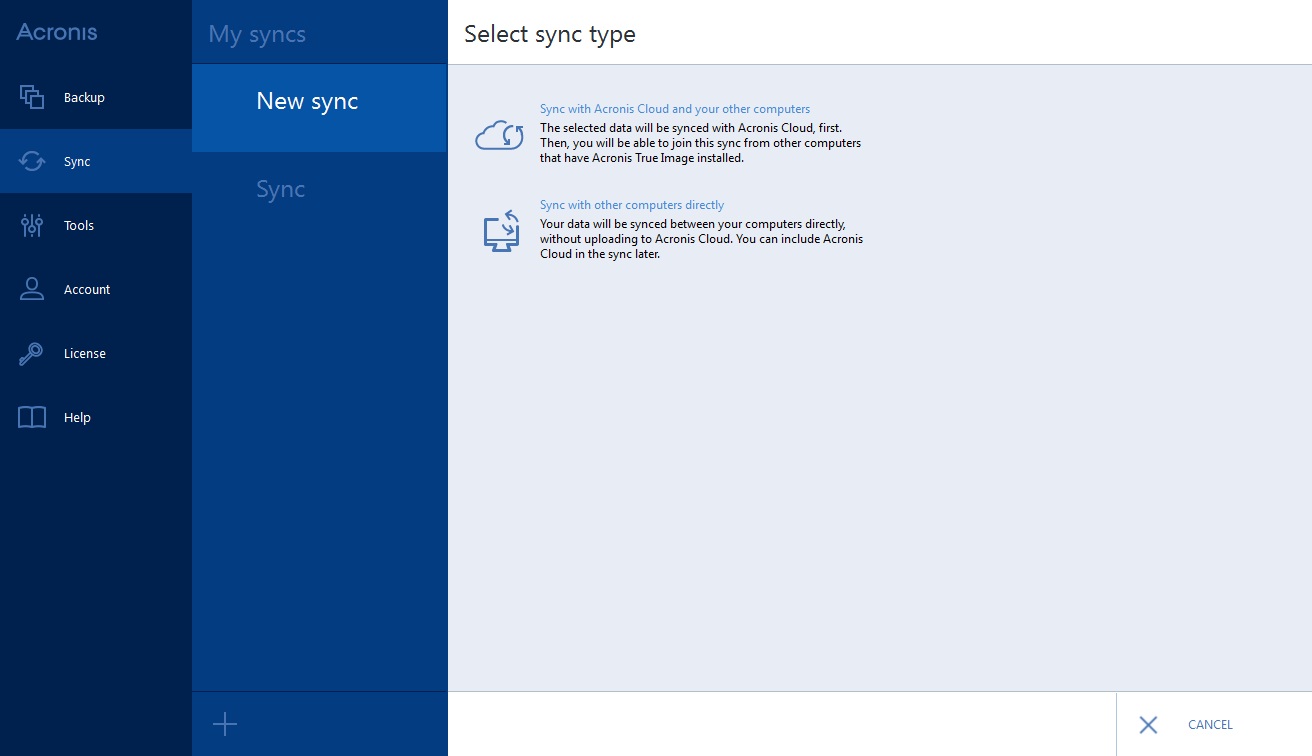Screen dimensions: 1312x756
Task: Open the Backup section label
Action: pos(84,98)
